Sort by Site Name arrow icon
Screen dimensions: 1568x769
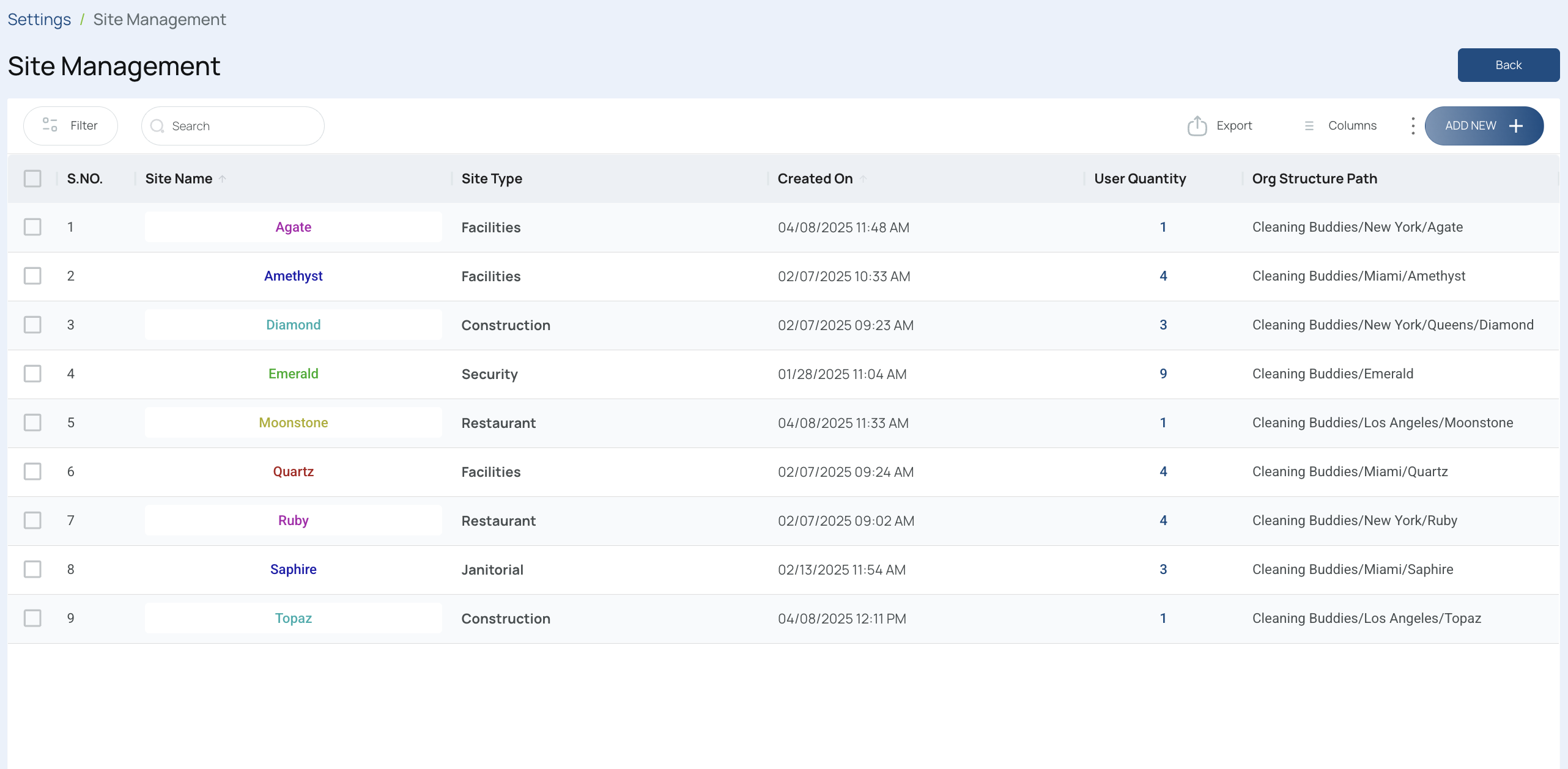pyautogui.click(x=223, y=178)
